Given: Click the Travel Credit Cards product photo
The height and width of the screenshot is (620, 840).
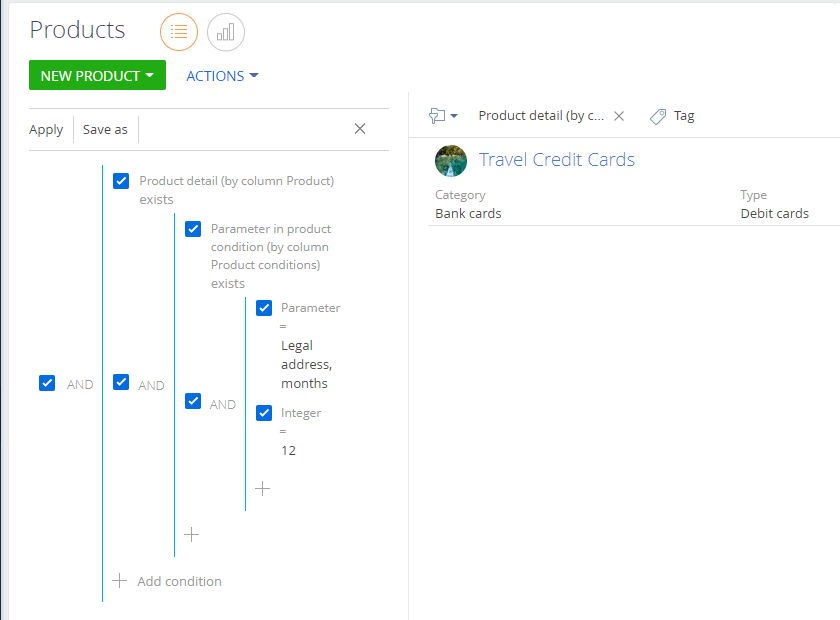Looking at the screenshot, I should coord(451,160).
